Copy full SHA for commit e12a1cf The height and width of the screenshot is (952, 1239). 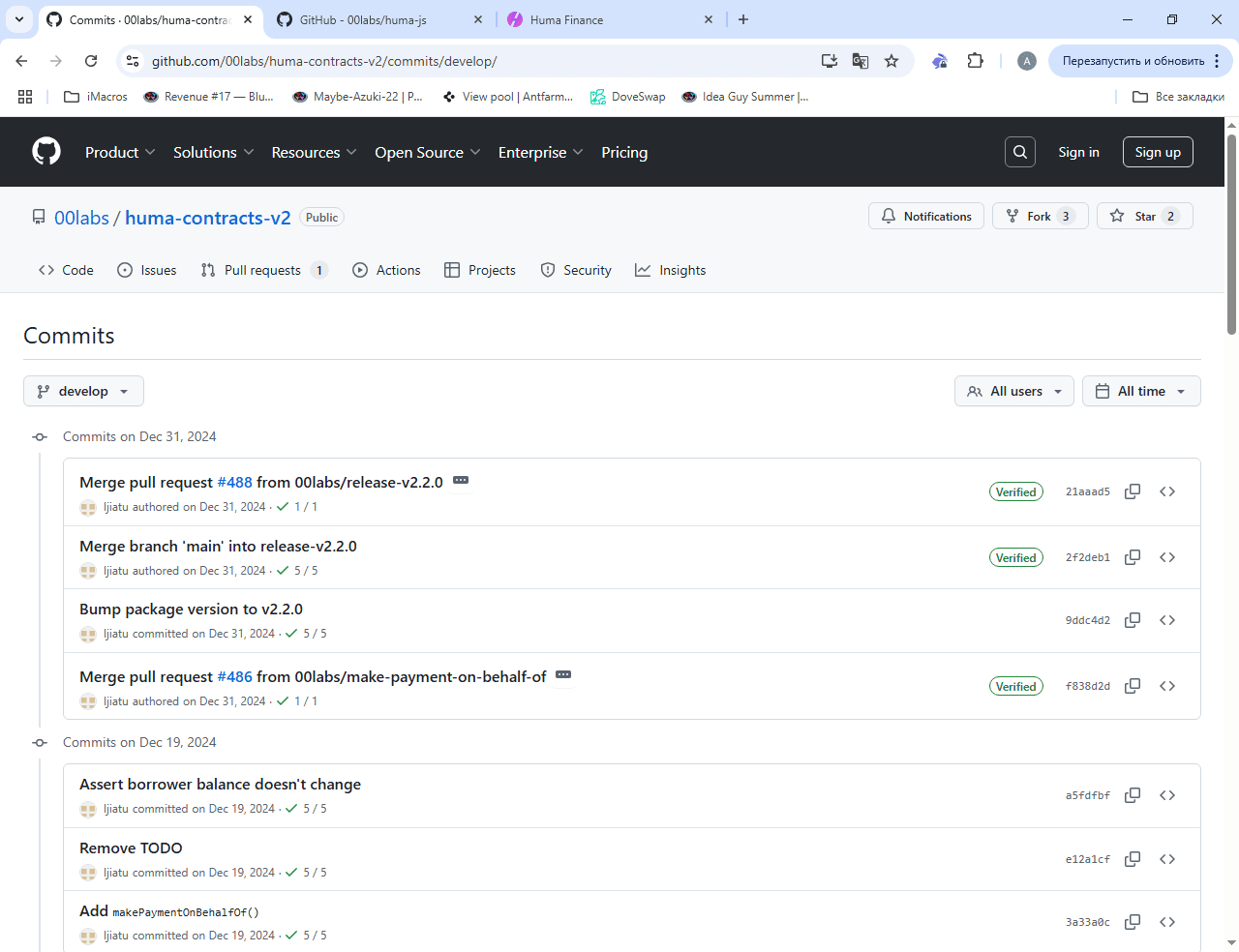point(1133,859)
